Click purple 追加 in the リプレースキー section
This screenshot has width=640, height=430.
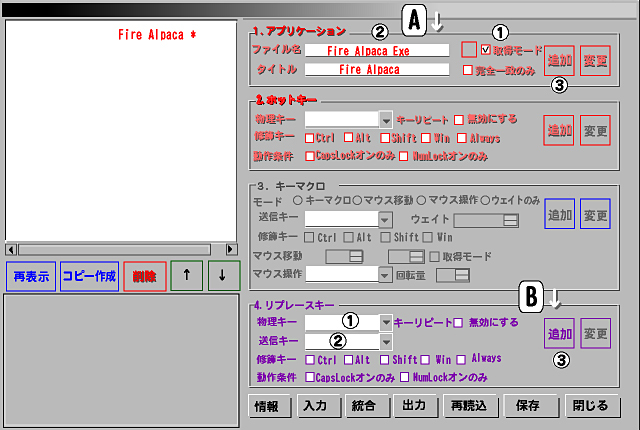click(559, 334)
